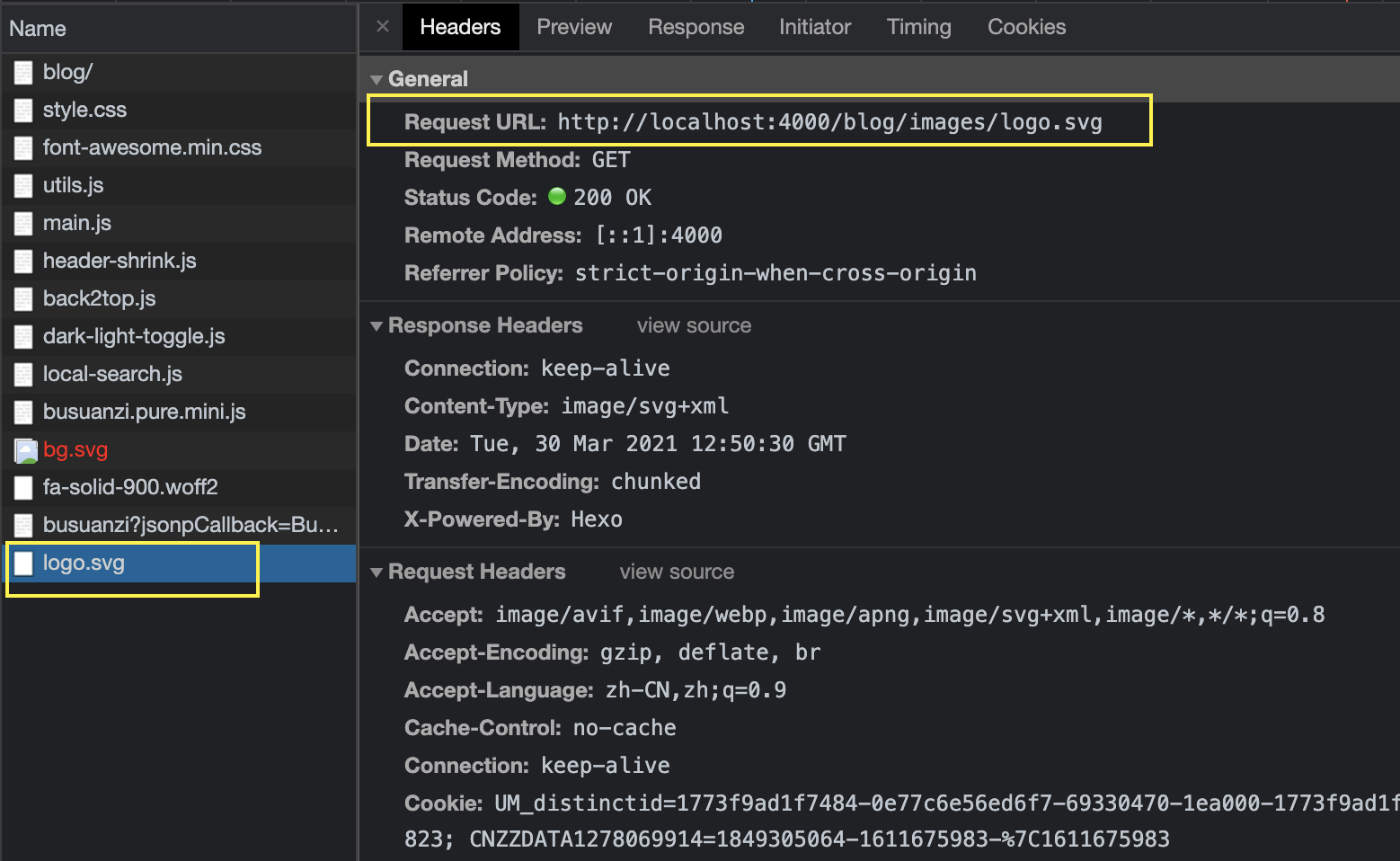
Task: Click the green status indicator beside 200 OK
Action: [559, 197]
